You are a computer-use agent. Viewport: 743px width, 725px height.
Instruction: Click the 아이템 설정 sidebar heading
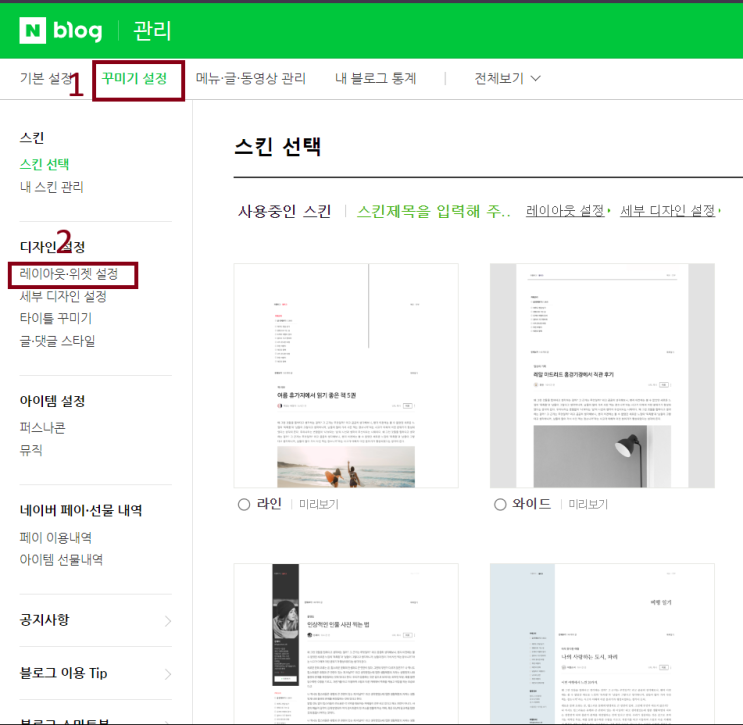[x=52, y=401]
